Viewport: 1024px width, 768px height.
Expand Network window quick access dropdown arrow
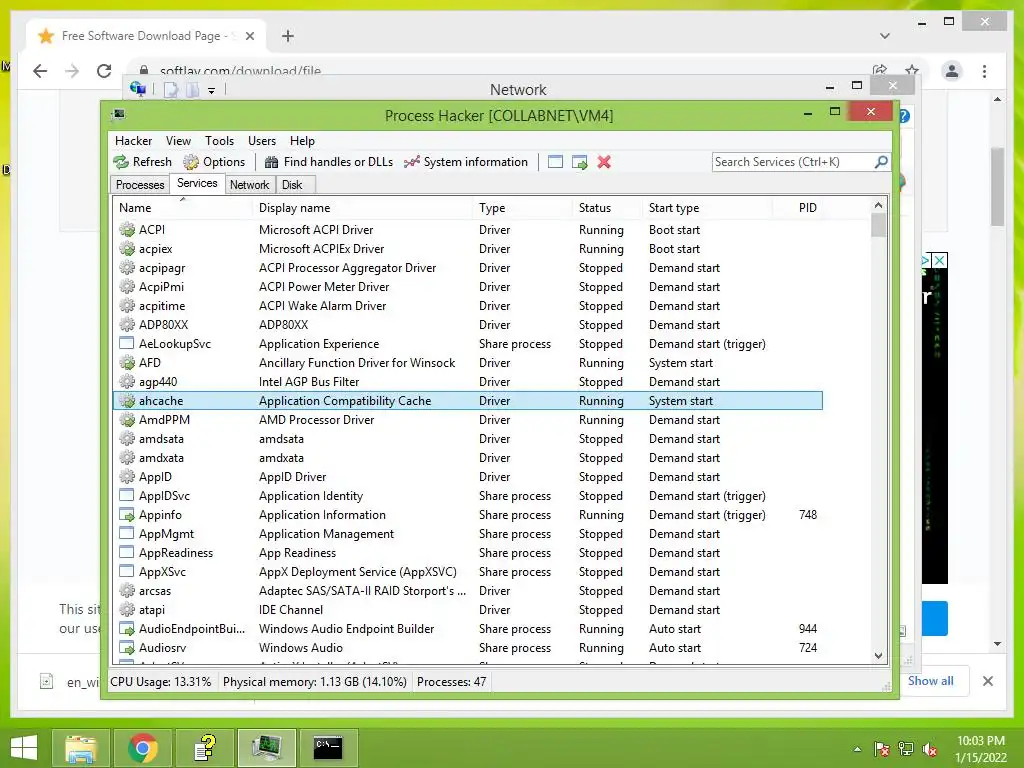212,90
